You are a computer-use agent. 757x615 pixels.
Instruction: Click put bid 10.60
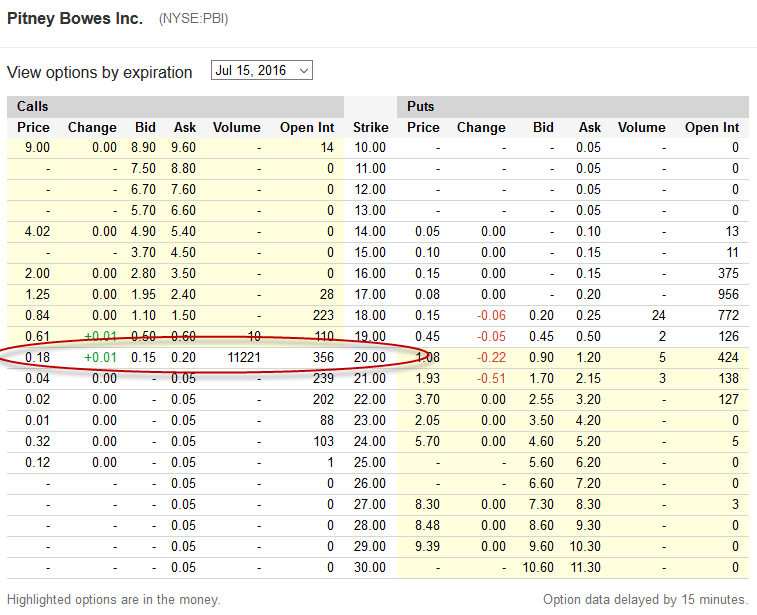[538, 567]
